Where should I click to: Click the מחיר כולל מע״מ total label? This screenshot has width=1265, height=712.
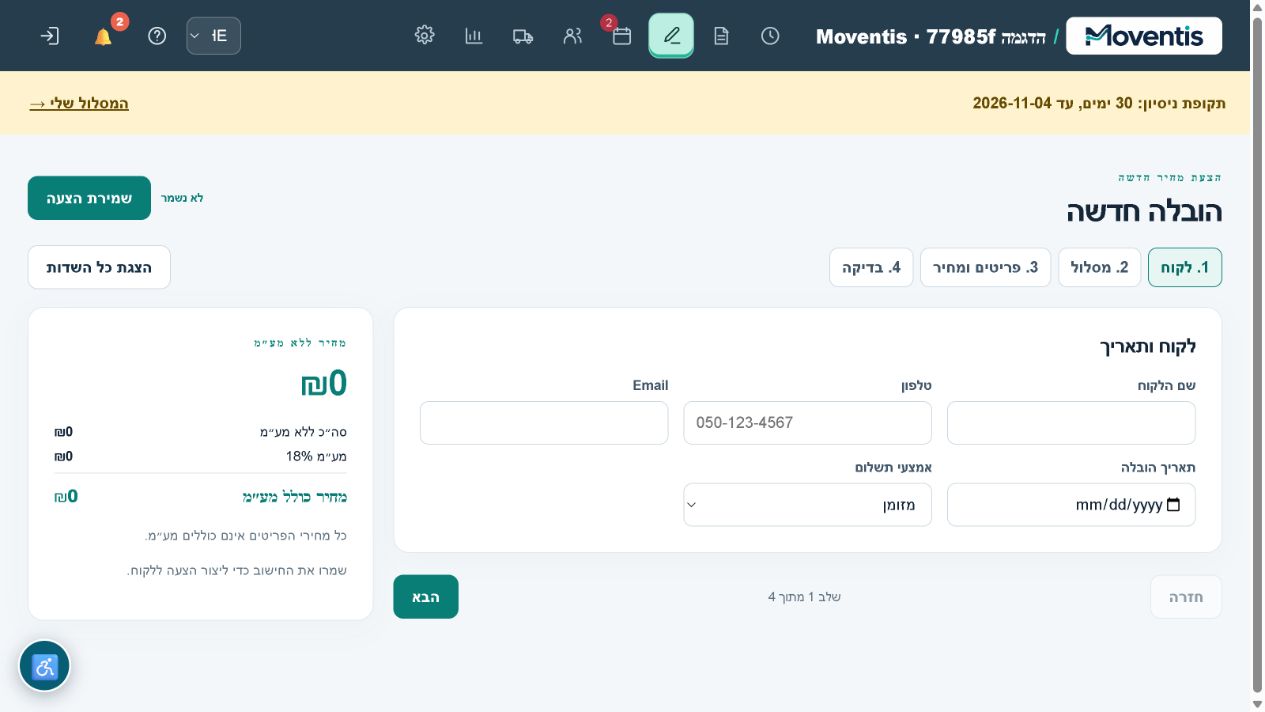(x=294, y=497)
